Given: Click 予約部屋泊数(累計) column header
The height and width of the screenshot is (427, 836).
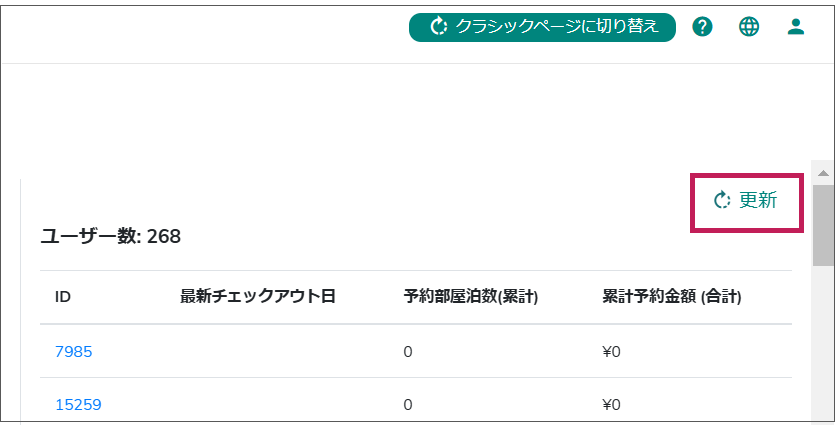Looking at the screenshot, I should (471, 297).
